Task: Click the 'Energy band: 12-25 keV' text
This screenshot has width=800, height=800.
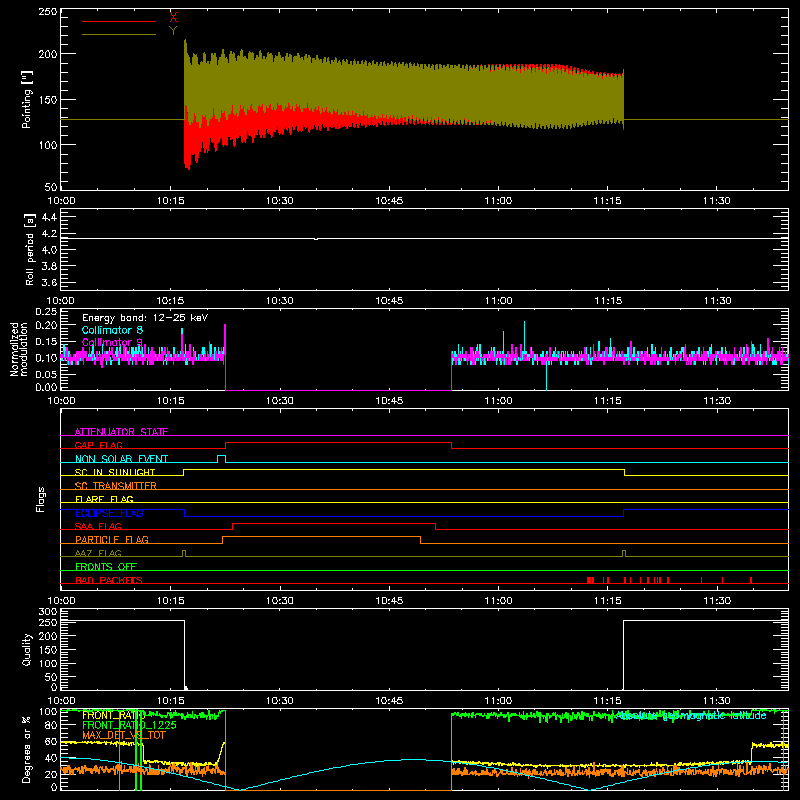Action: tap(145, 318)
